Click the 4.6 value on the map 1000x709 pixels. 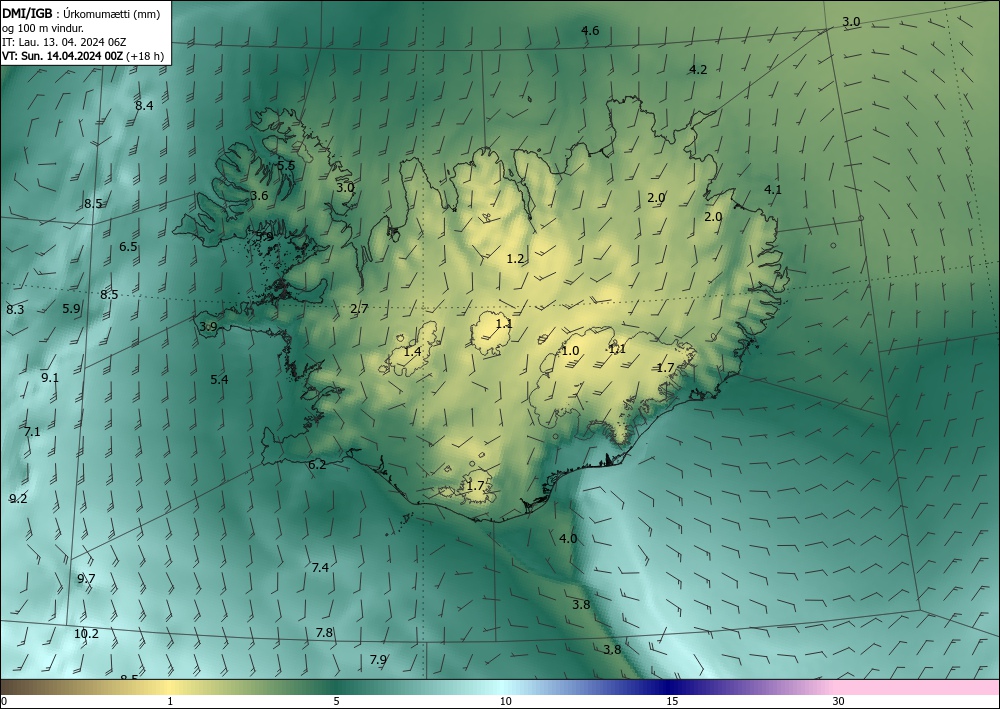pos(590,31)
